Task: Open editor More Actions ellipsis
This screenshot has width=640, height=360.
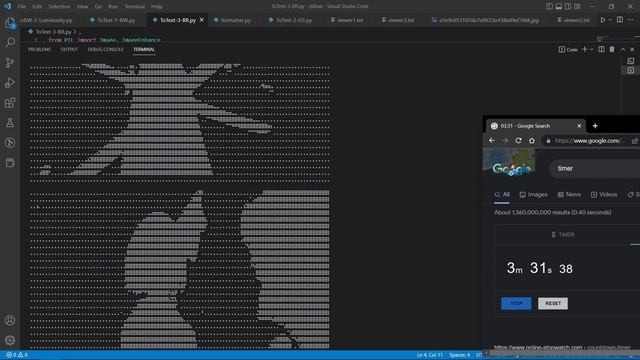Action: pyautogui.click(x=631, y=20)
